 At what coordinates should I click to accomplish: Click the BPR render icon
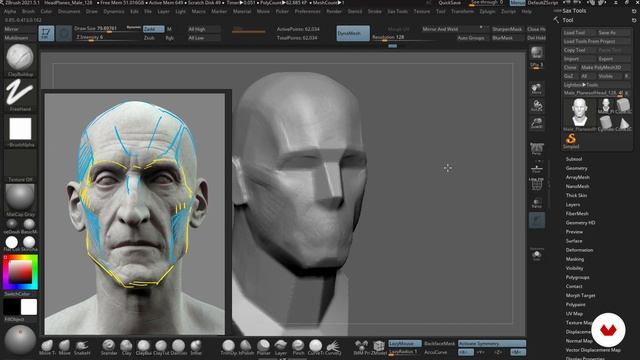[536, 53]
